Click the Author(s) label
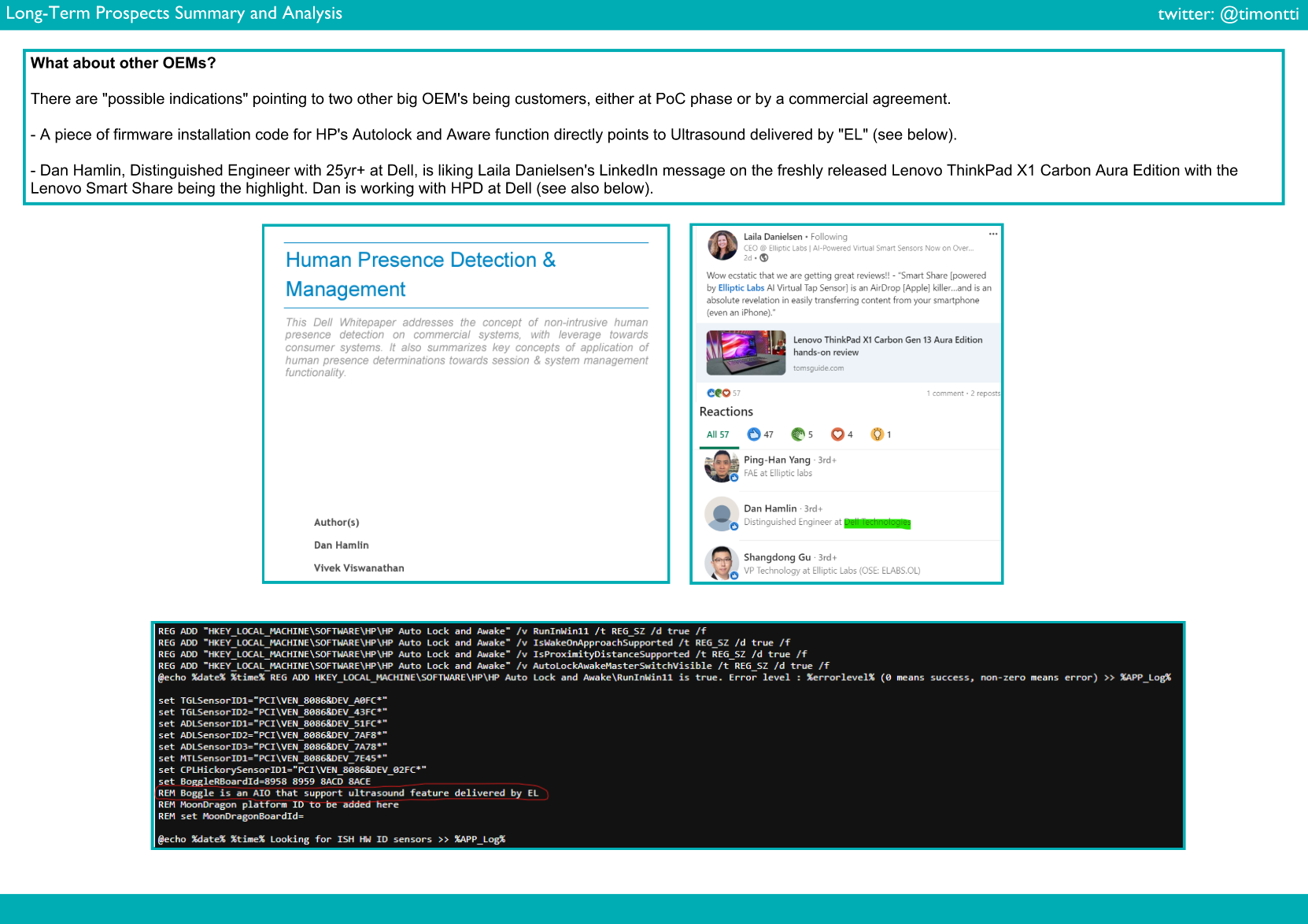The height and width of the screenshot is (924, 1308). (x=336, y=522)
